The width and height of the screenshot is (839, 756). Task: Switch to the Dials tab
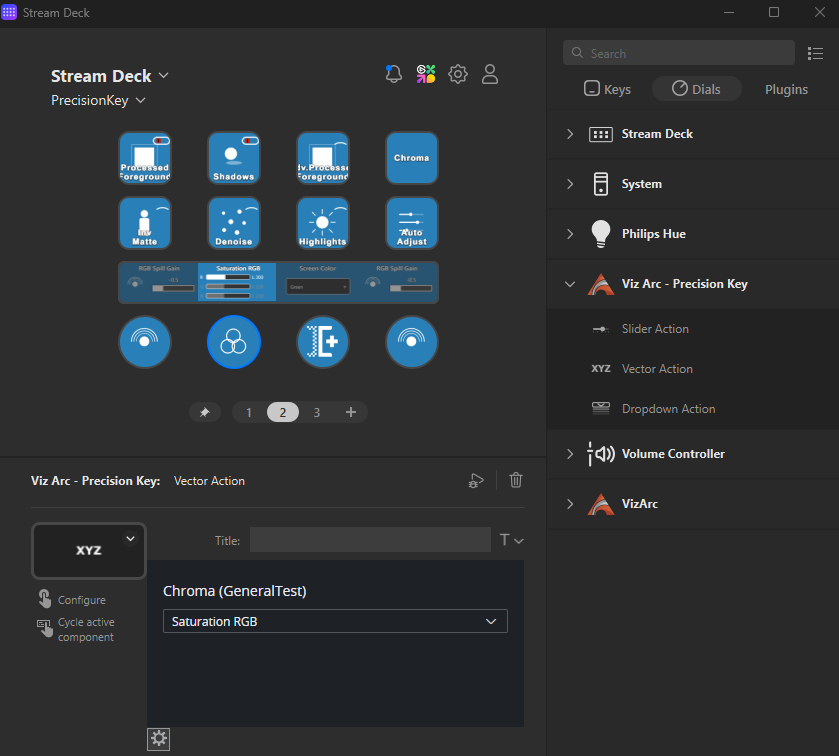[x=697, y=89]
